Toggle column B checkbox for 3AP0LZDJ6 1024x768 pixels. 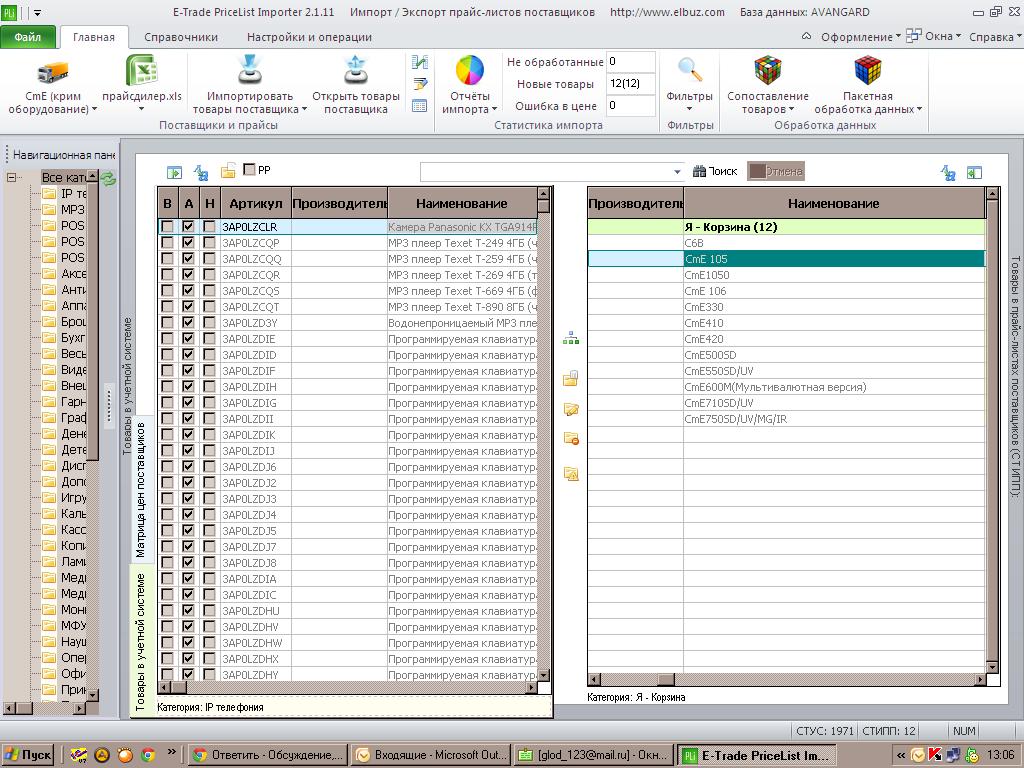click(167, 466)
